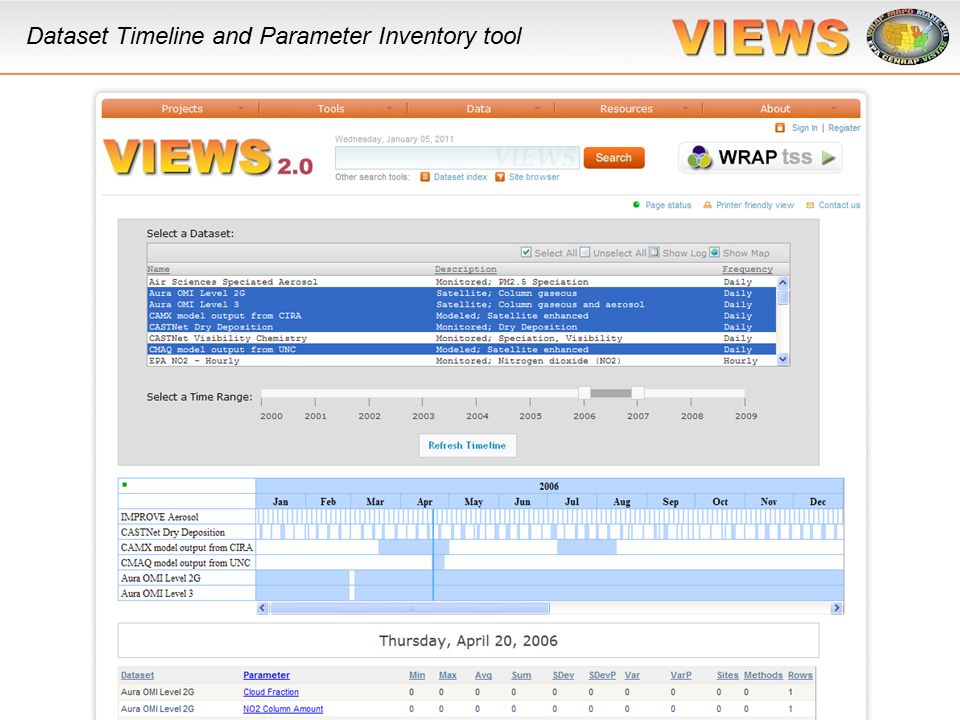
Task: Click the green square timeline corner icon
Action: pyautogui.click(x=124, y=485)
